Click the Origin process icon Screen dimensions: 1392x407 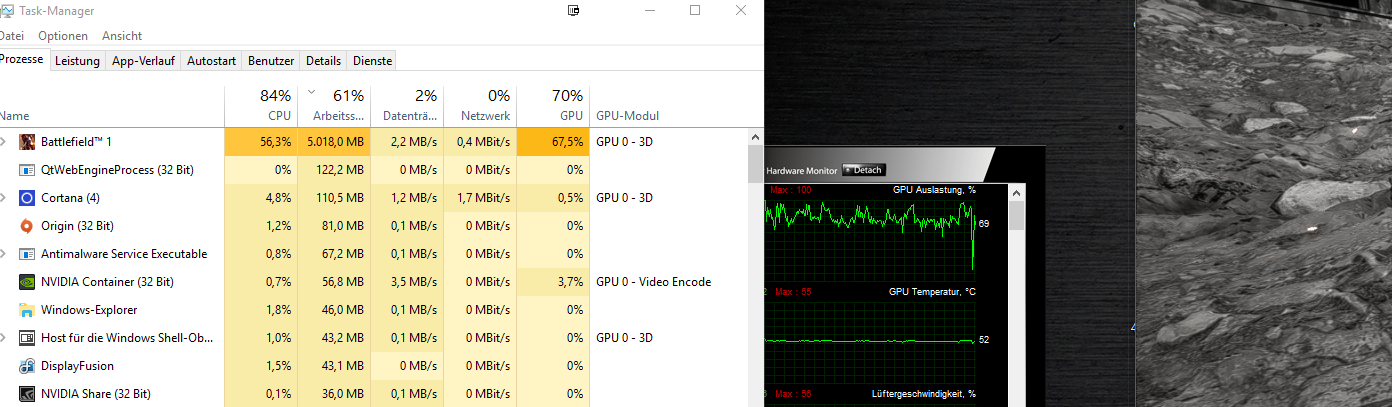[27, 226]
